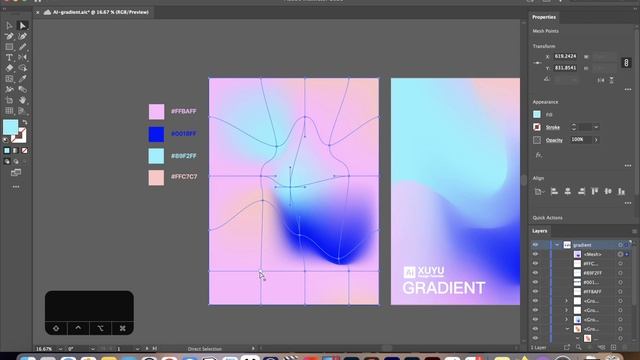The image size is (640, 360).
Task: Open the Edit Toolbar three-dots button
Action: pos(16,187)
